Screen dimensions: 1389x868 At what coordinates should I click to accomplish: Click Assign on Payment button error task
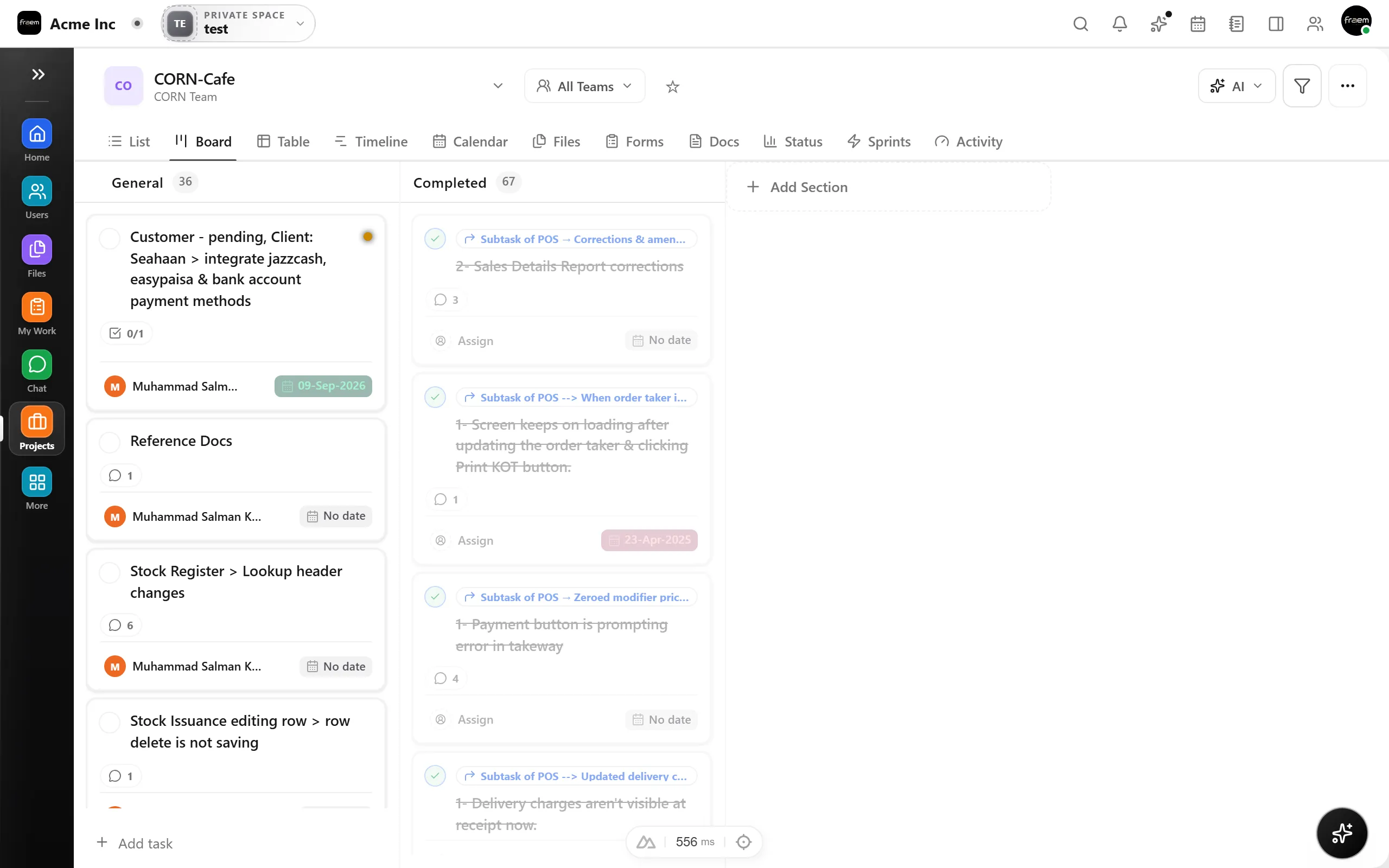tap(464, 719)
